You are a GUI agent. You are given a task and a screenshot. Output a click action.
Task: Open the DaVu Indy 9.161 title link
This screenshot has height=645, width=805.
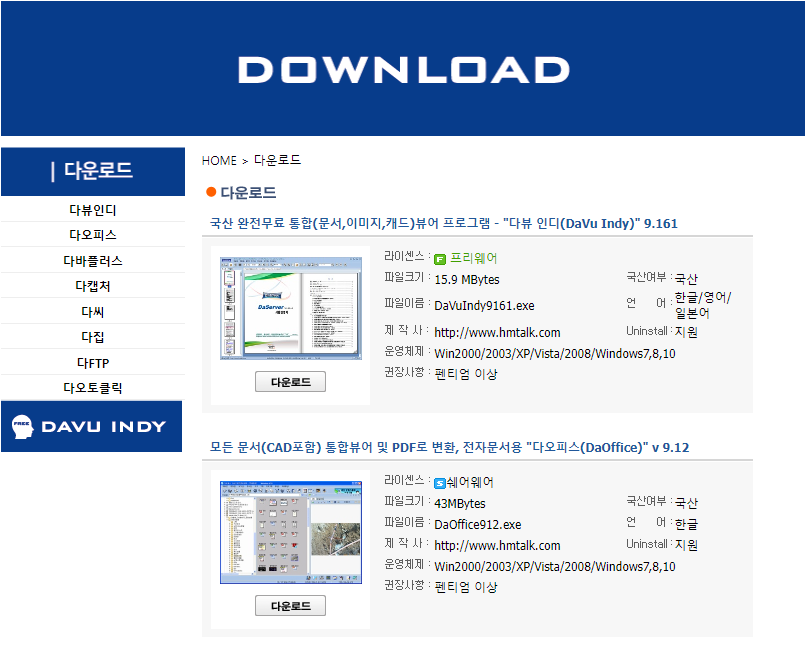coord(444,223)
